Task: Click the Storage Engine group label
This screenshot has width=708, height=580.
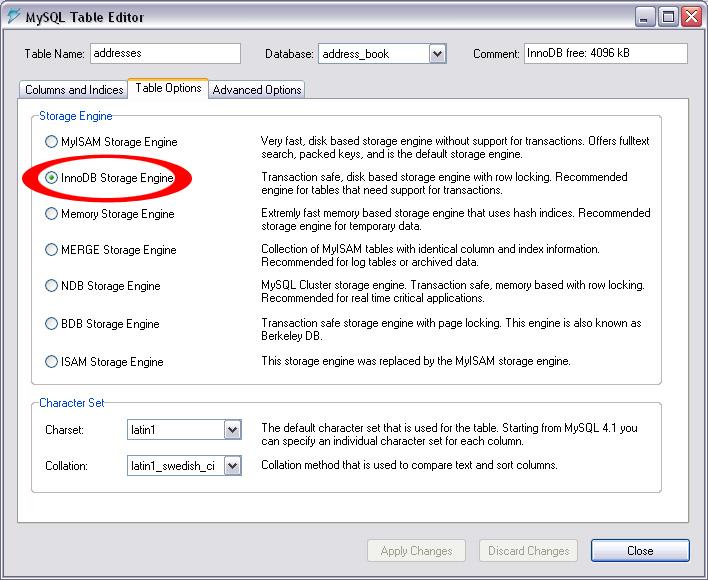Action: 75,116
